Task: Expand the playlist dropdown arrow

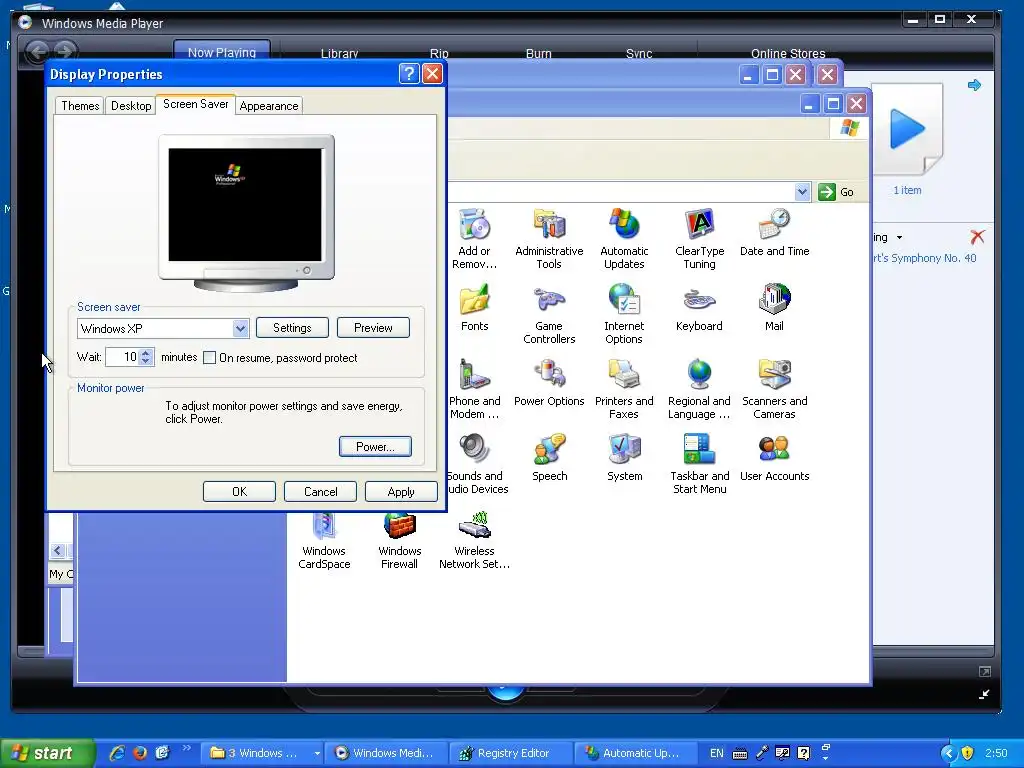Action: pos(899,238)
